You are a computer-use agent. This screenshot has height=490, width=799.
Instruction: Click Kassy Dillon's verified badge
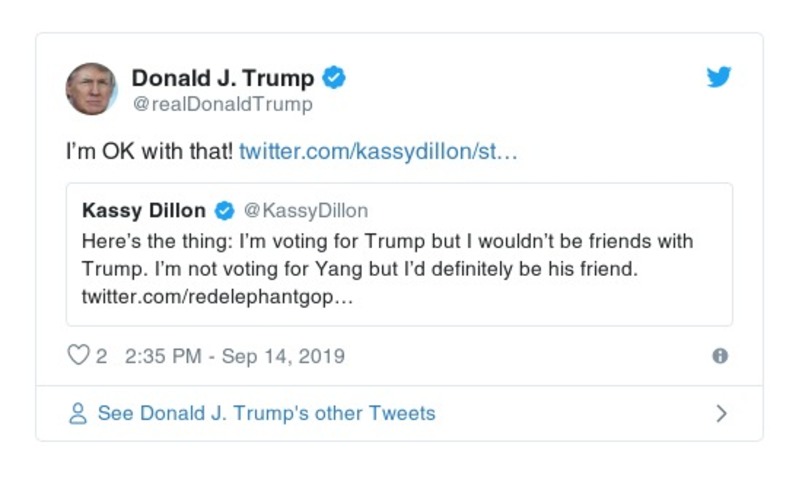(225, 210)
